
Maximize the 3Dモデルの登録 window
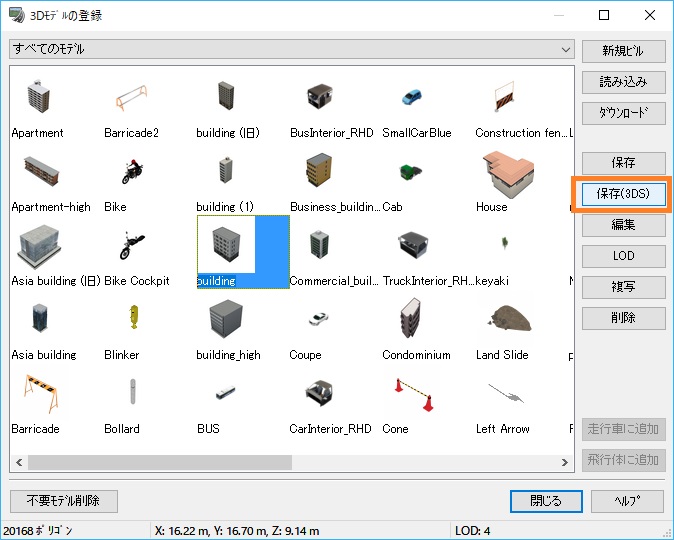(x=604, y=15)
